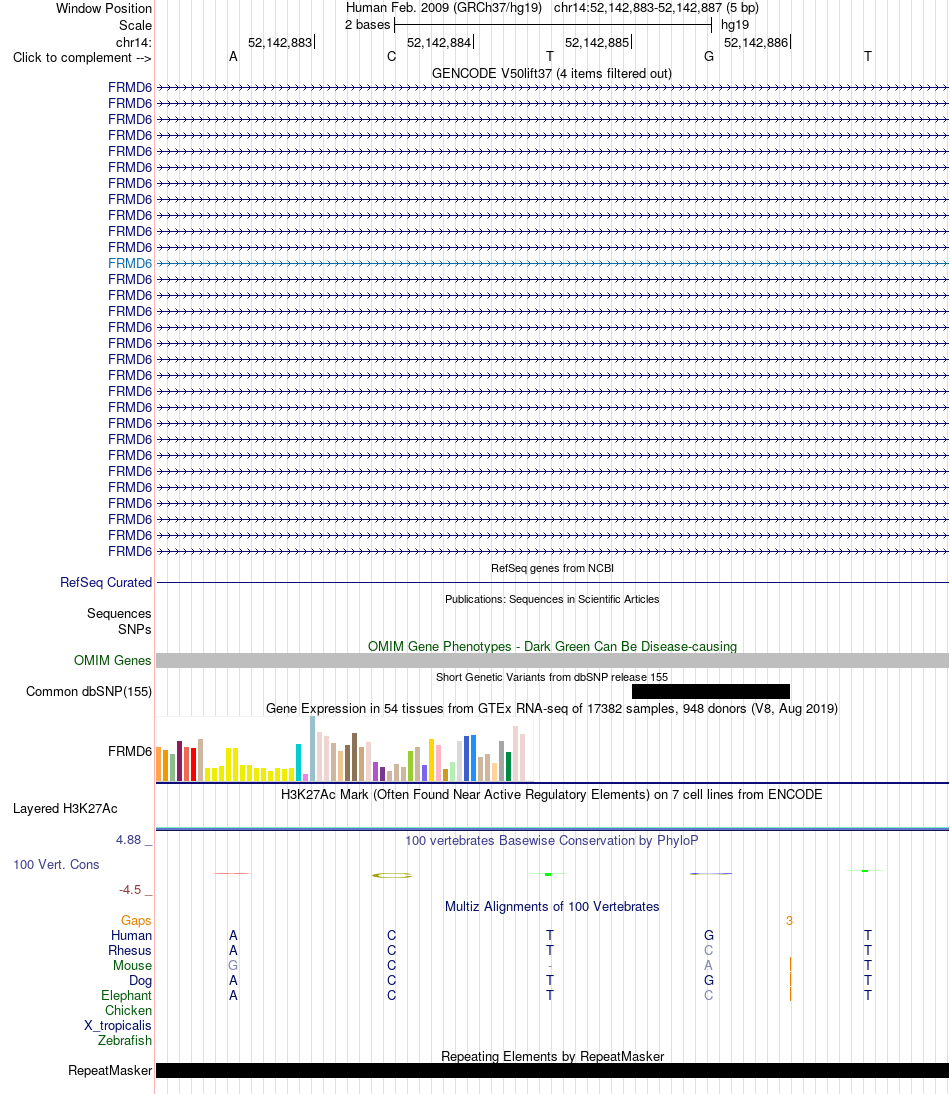950x1094 pixels.
Task: Click the faded A base in the Mouse row
Action: coord(709,966)
